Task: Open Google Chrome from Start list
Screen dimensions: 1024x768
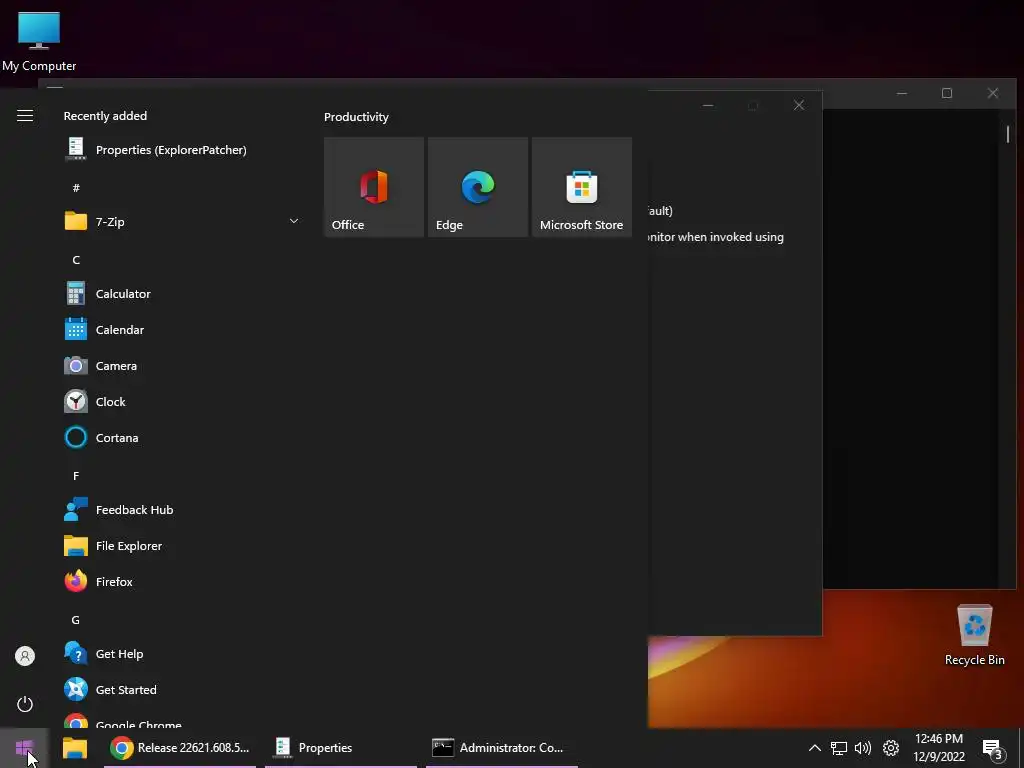Action: [x=181, y=720]
